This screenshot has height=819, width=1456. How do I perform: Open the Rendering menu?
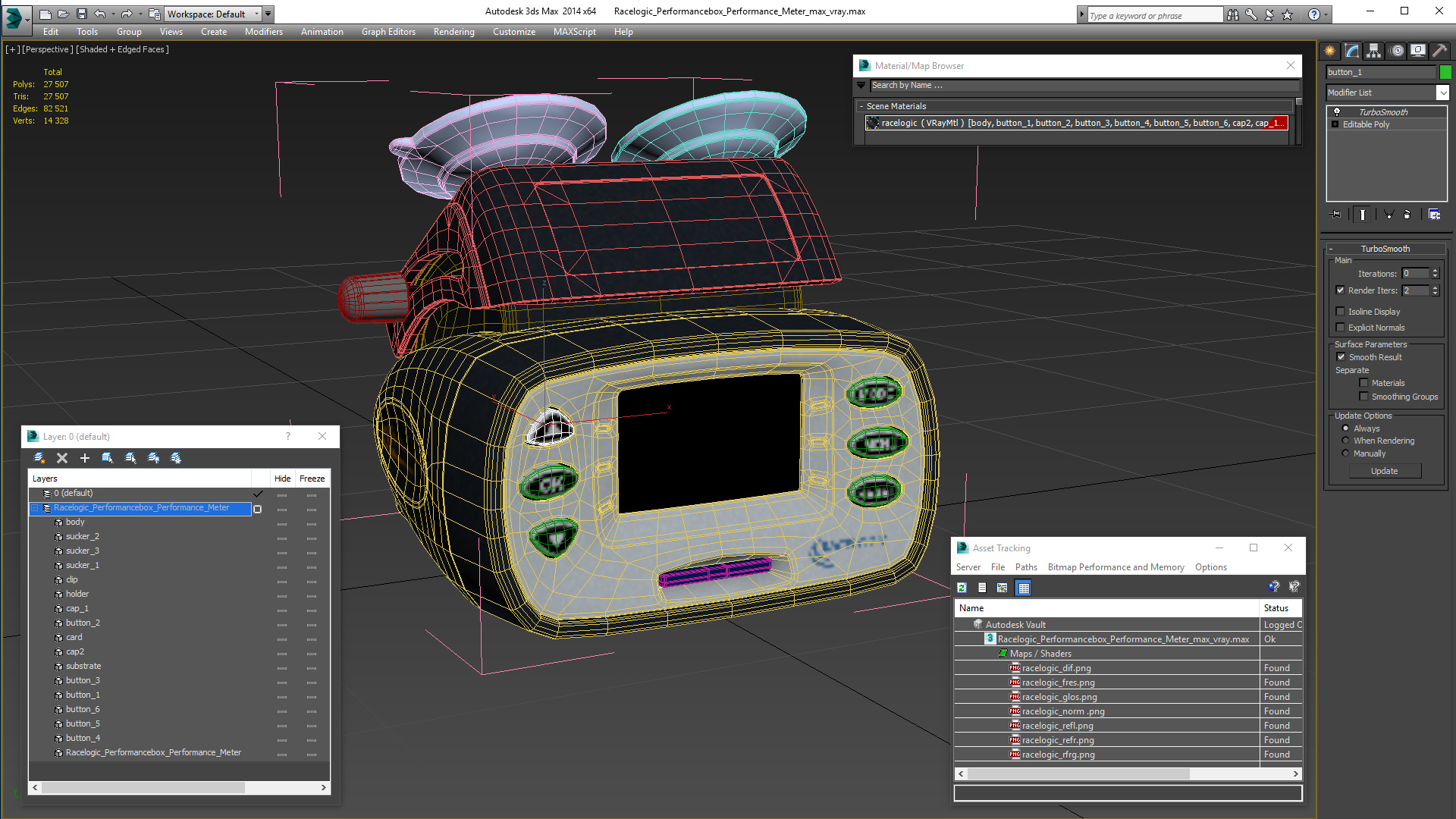(x=453, y=32)
